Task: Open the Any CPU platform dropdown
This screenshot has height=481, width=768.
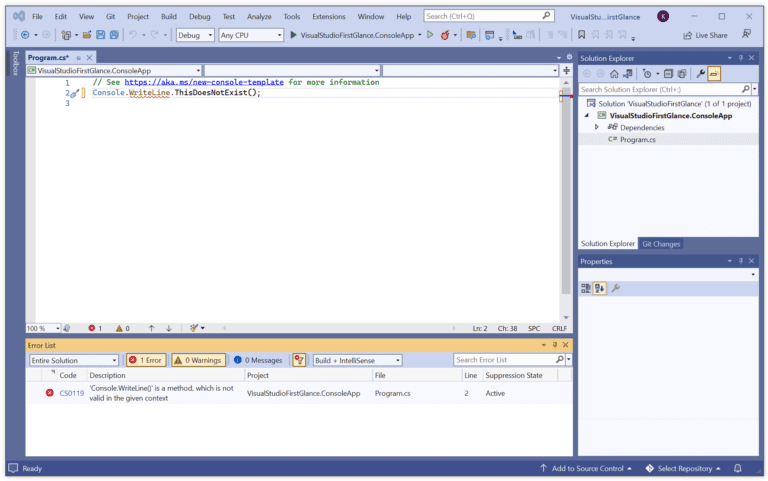Action: point(251,35)
